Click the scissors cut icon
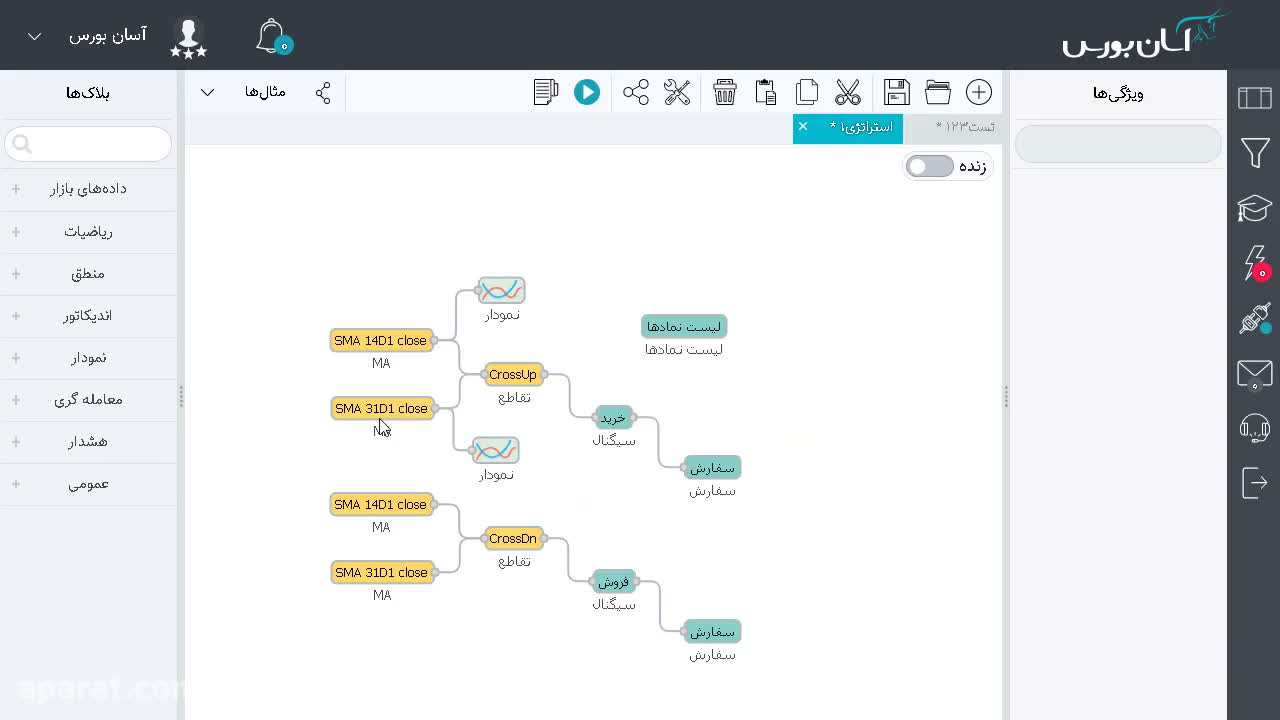Viewport: 1280px width, 720px height. pyautogui.click(x=848, y=92)
